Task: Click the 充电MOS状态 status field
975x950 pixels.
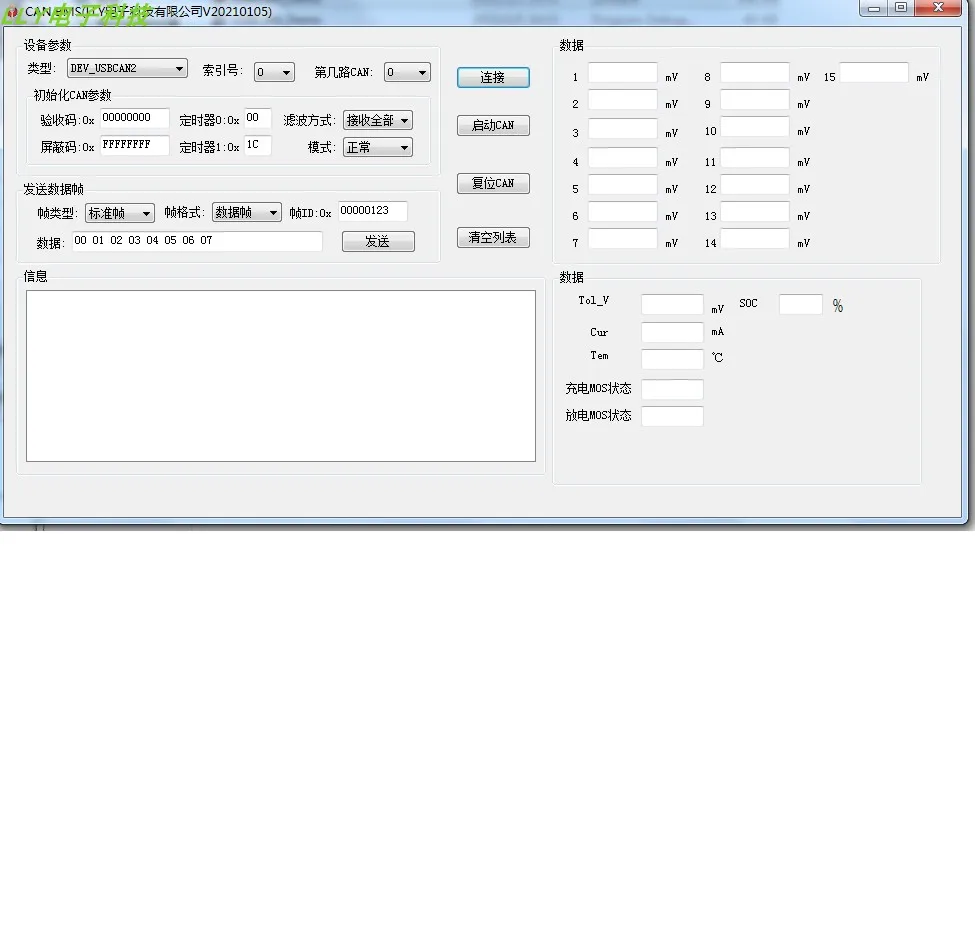Action: [x=672, y=389]
